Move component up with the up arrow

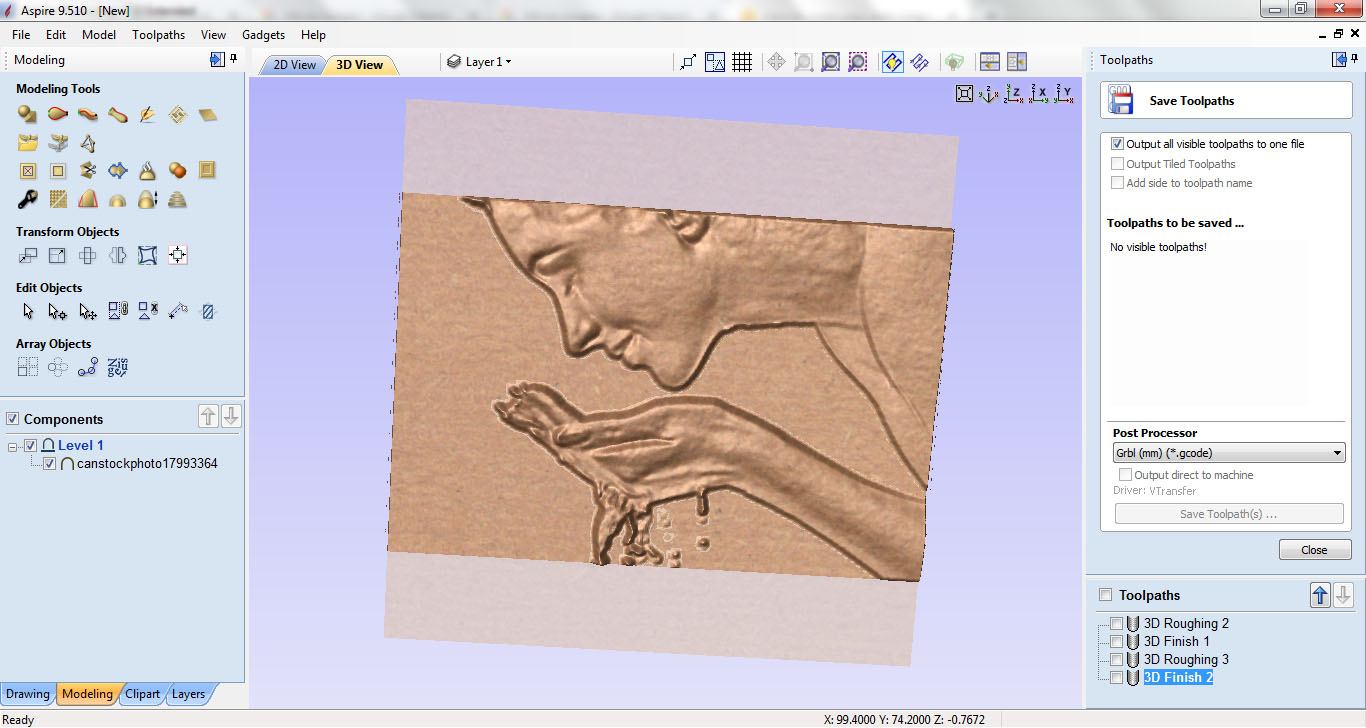pyautogui.click(x=208, y=417)
